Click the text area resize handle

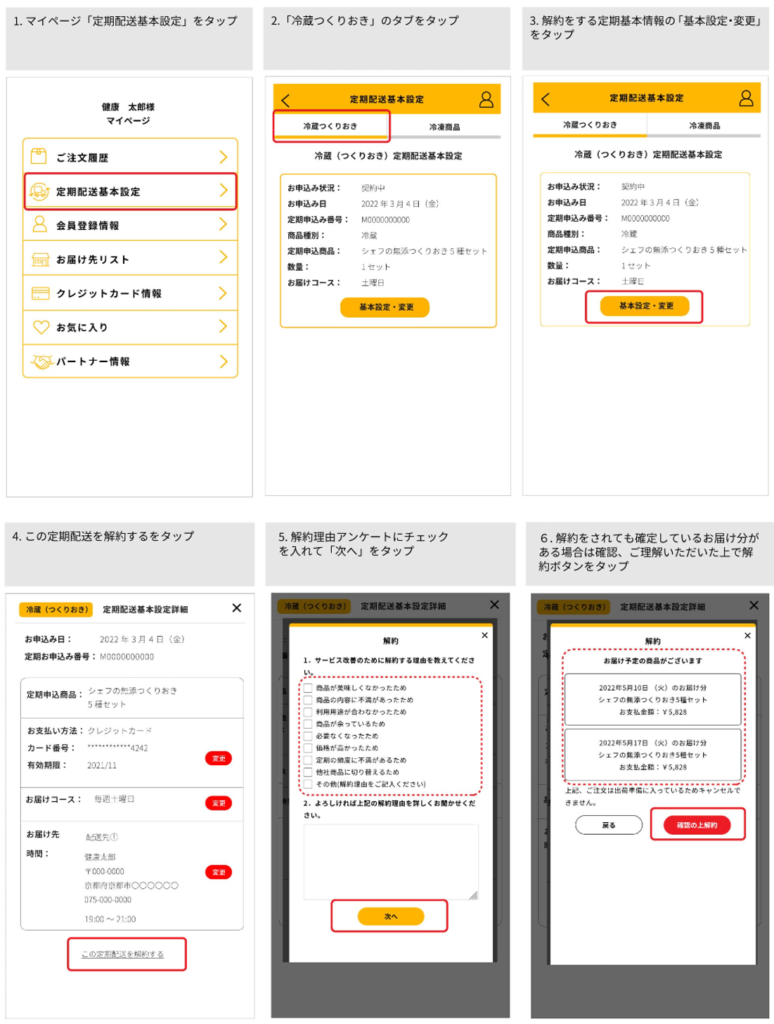pyautogui.click(x=474, y=895)
